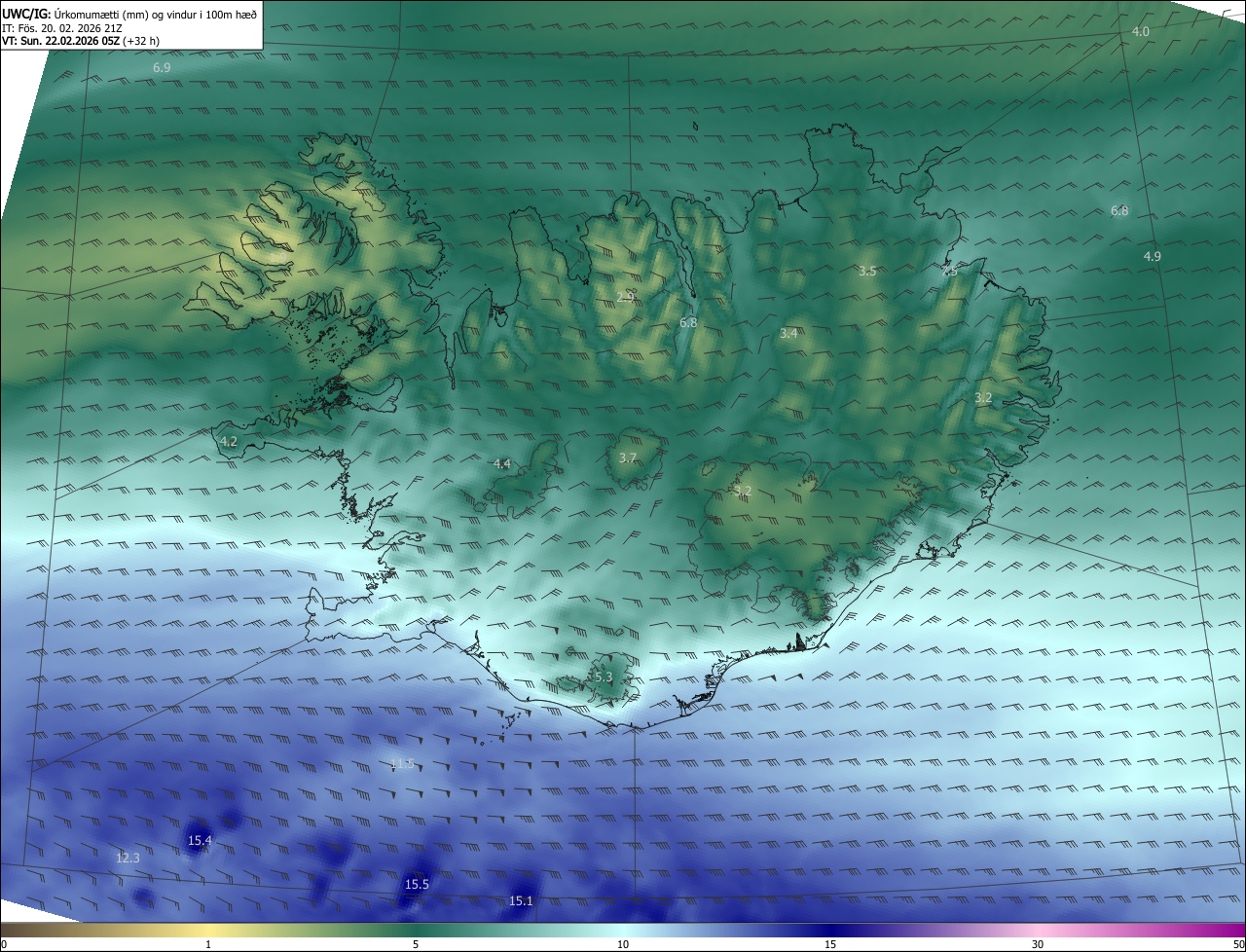Click the 6.9 value label on the map
Screen dimensions: 1246x952
coord(162,68)
